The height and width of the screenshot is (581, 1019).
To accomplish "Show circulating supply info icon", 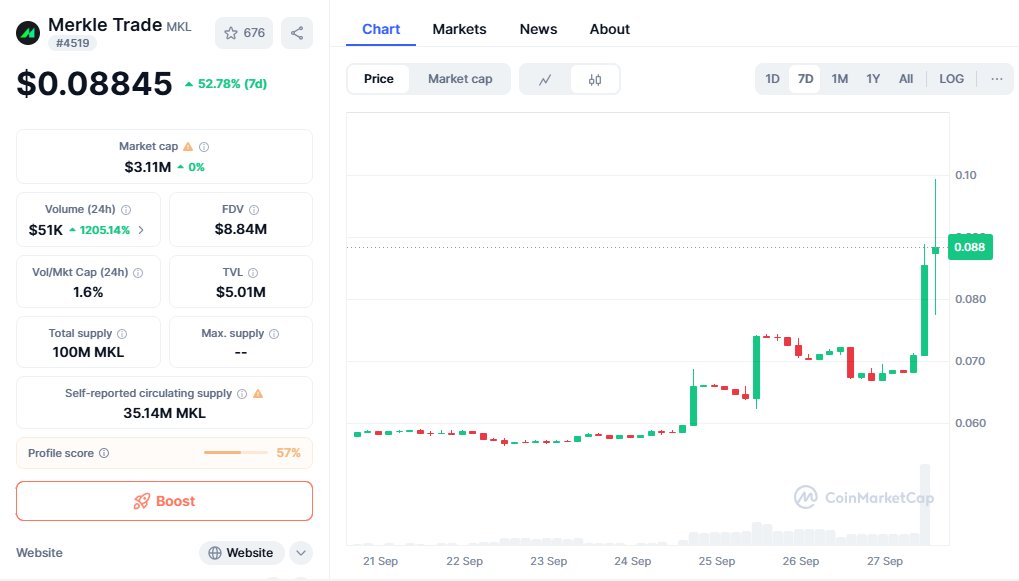I will [x=242, y=394].
